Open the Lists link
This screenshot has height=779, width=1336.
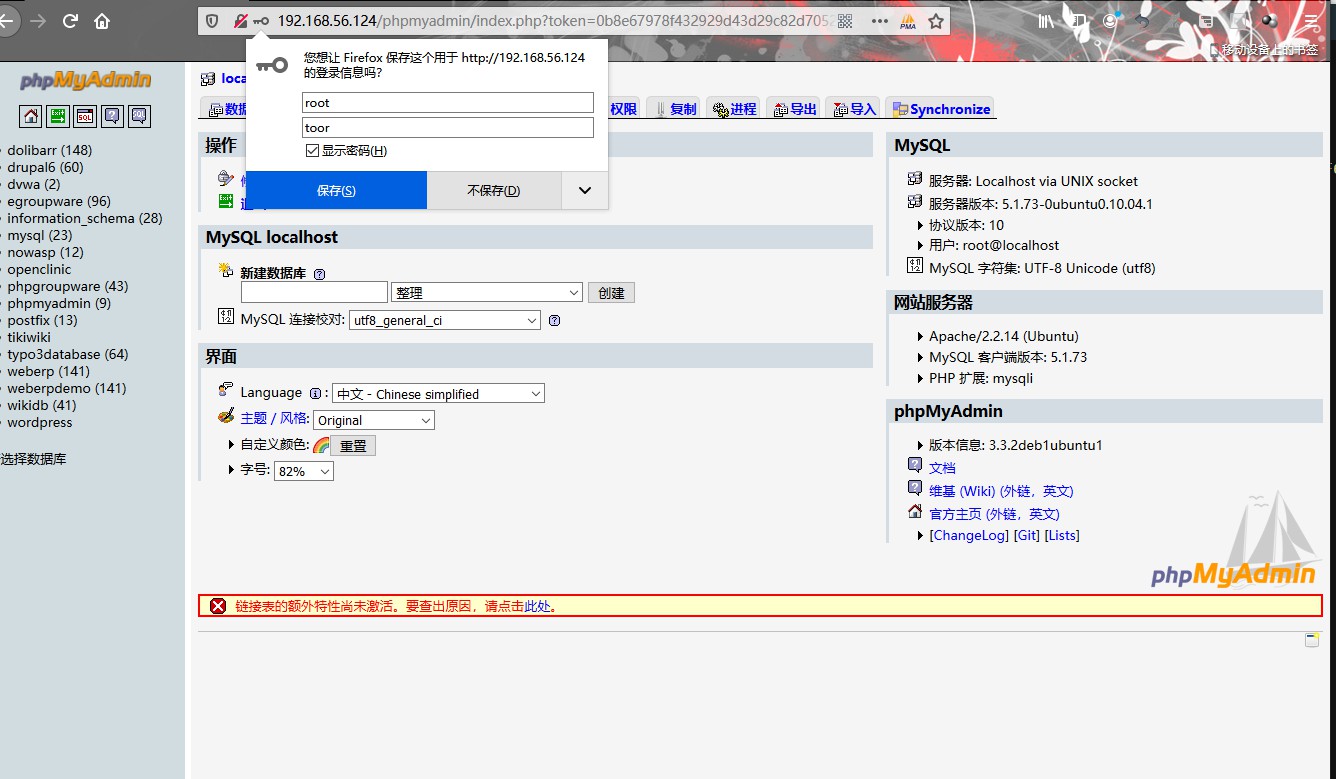pyautogui.click(x=1062, y=535)
